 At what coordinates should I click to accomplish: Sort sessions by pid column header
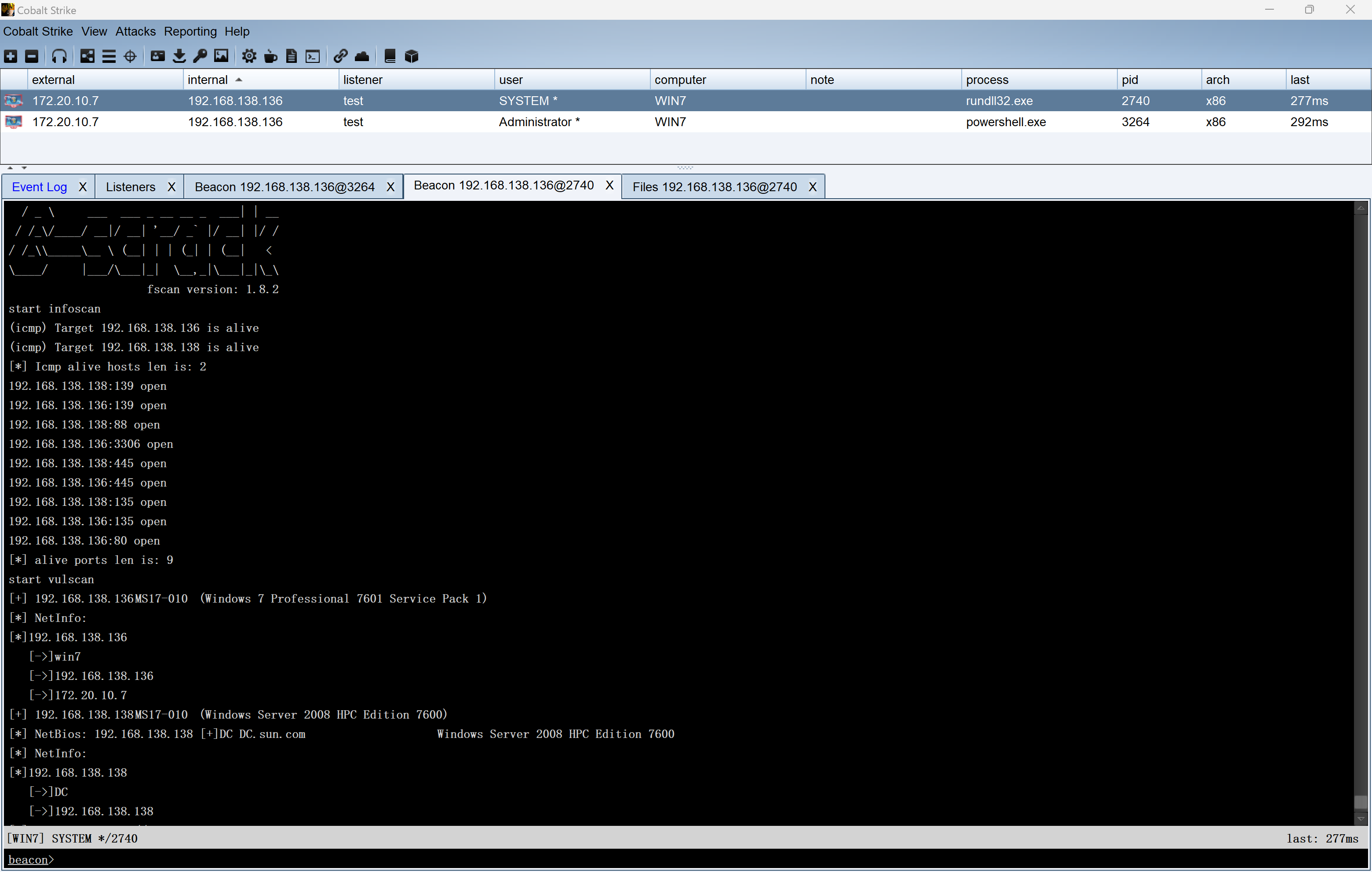pos(1129,80)
